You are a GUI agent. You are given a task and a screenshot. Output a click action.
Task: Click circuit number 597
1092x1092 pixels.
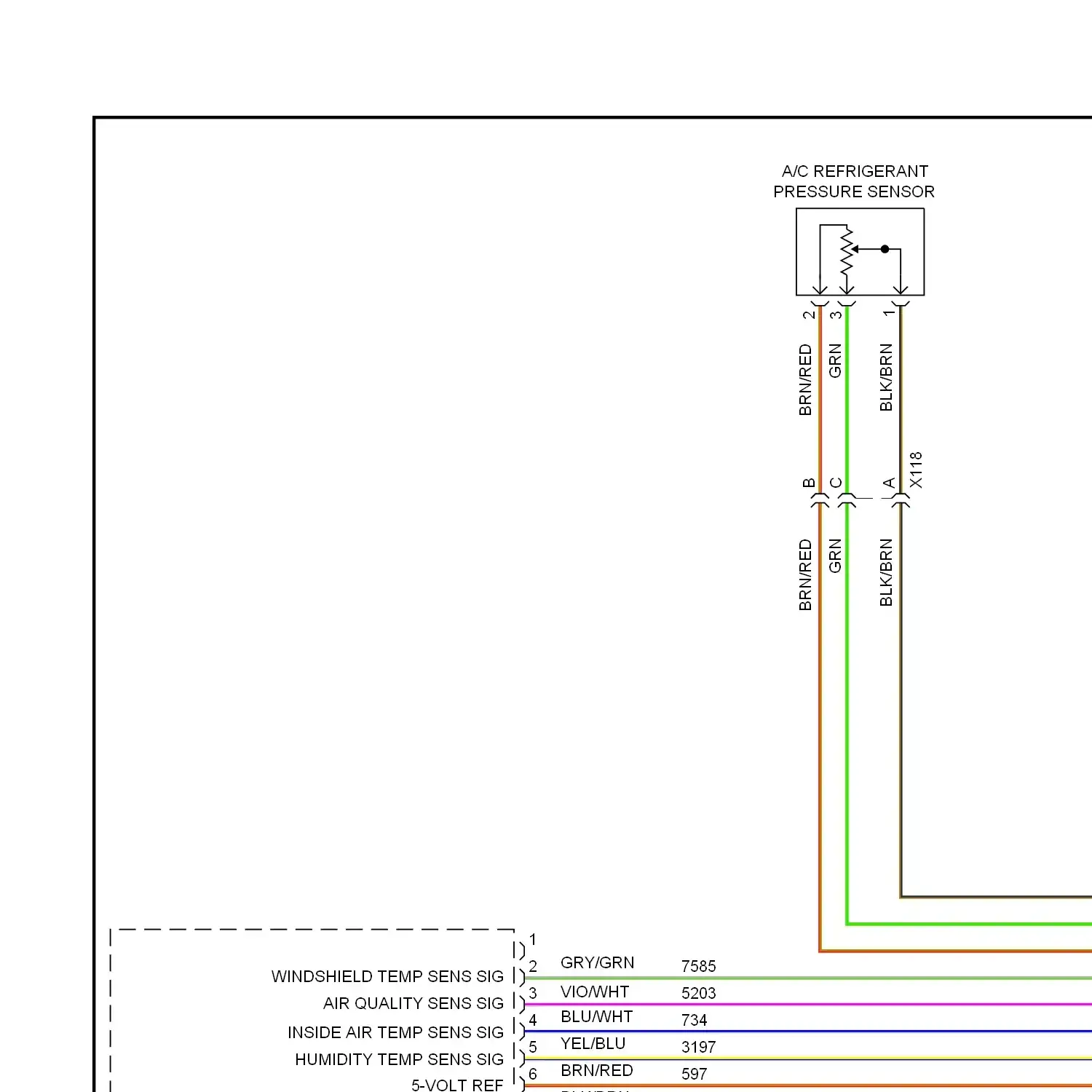tap(694, 1074)
